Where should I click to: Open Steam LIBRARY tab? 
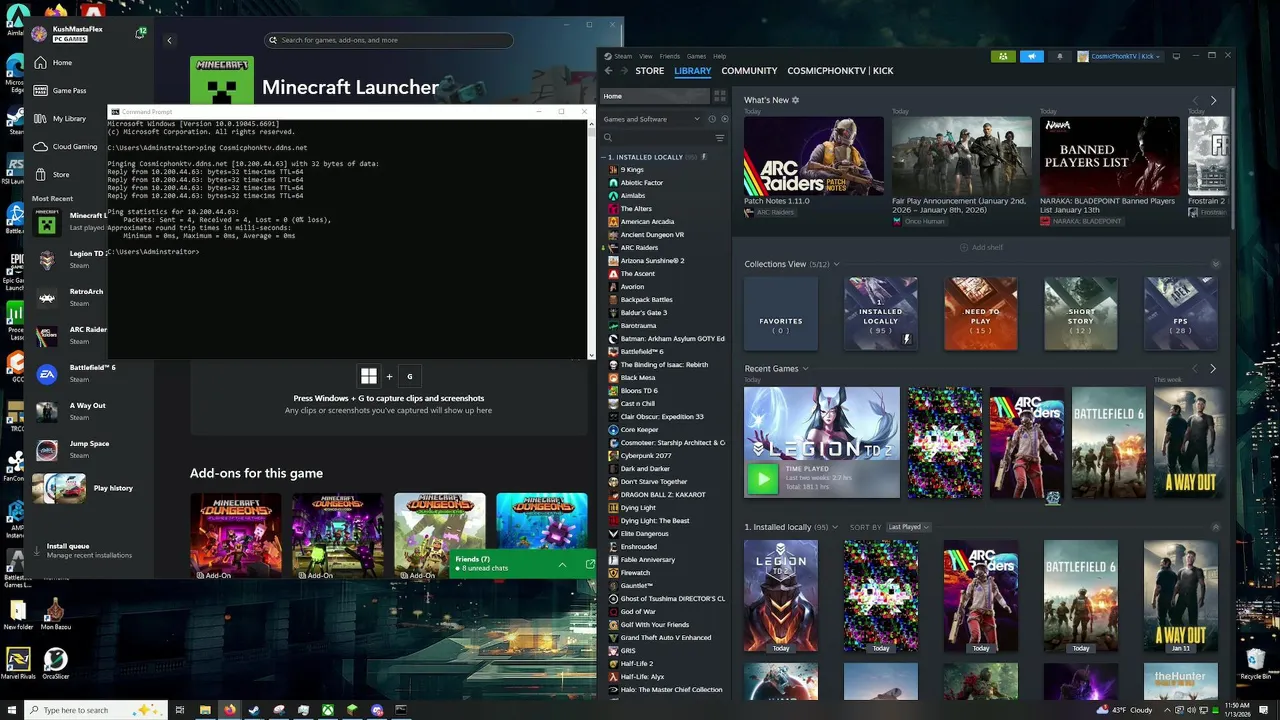pos(693,71)
